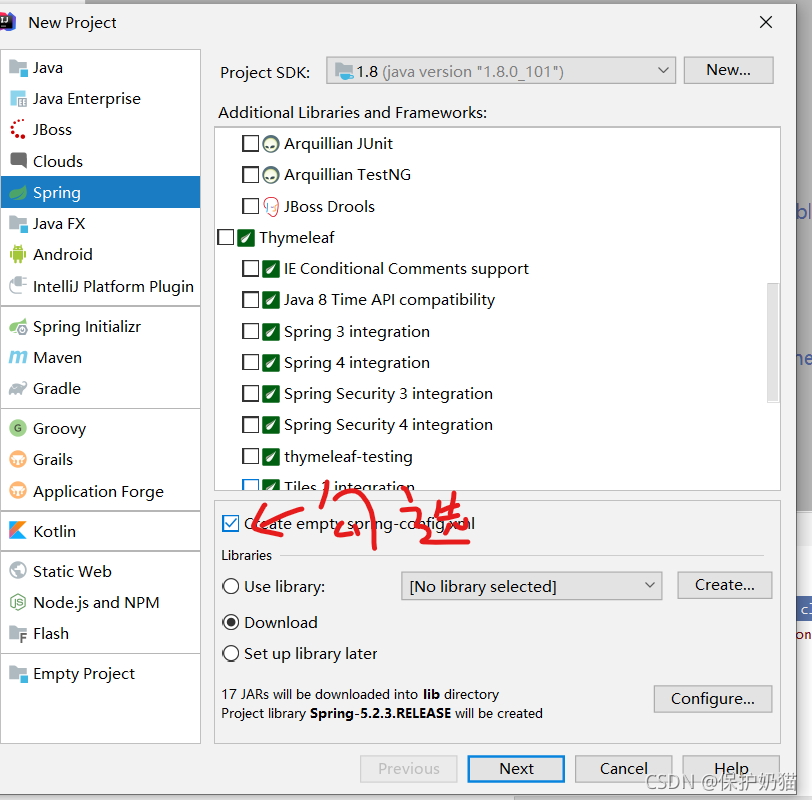Viewport: 812px width, 800px height.
Task: Select the Maven project type
Action: pyautogui.click(x=100, y=358)
